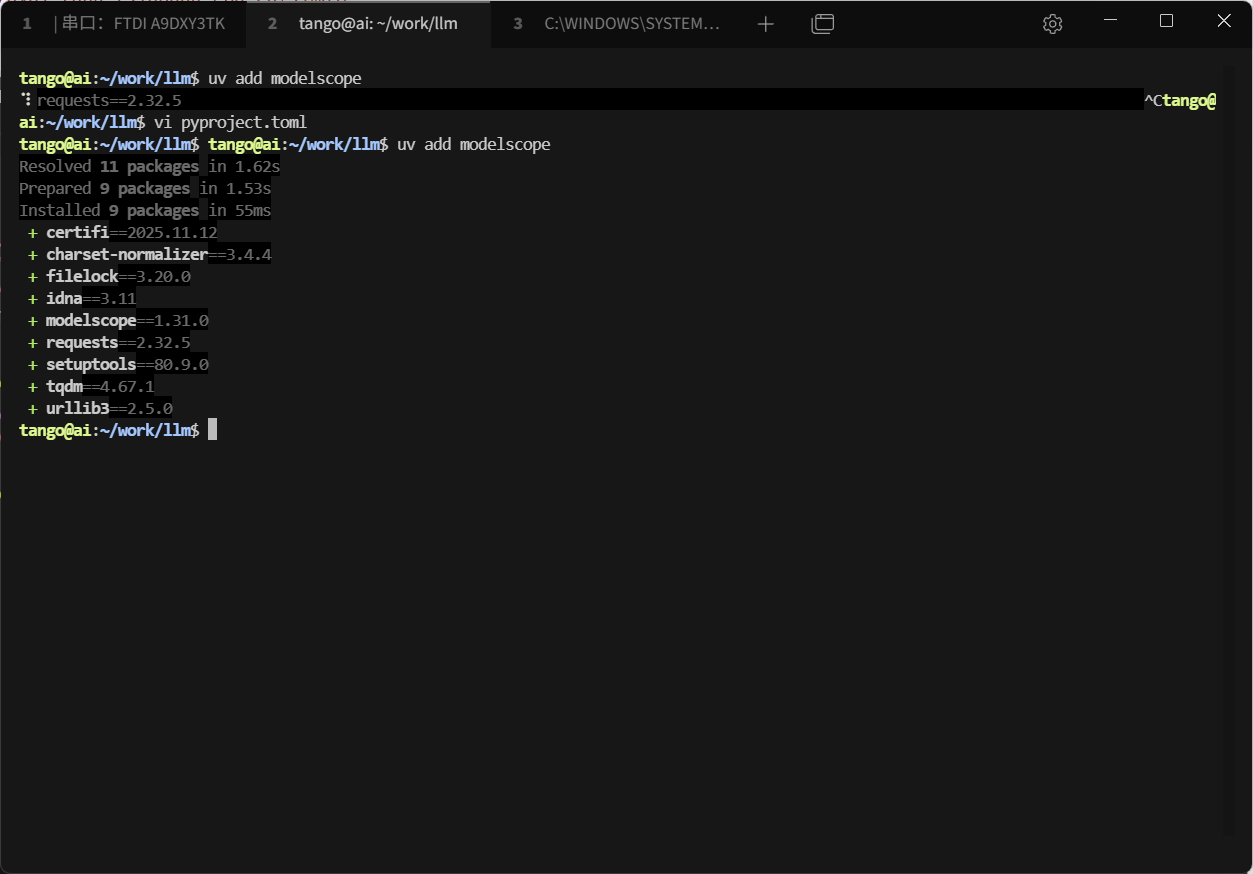Image resolution: width=1253 pixels, height=874 pixels.
Task: Click the 'vi pyproject.toml' command
Action: [x=230, y=122]
